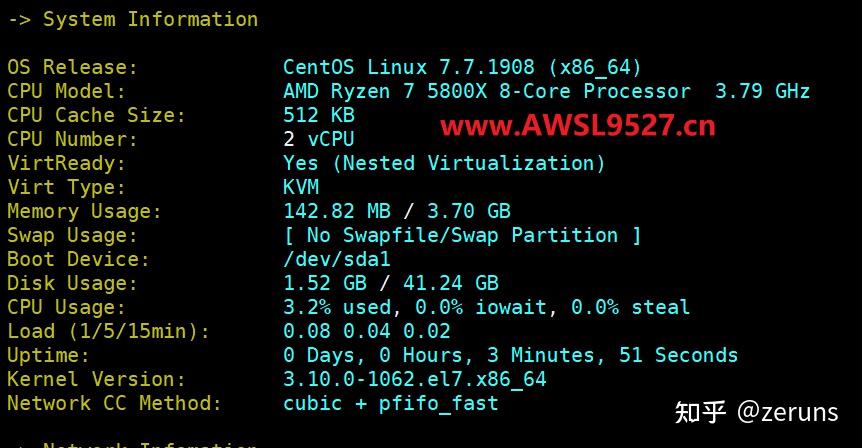This screenshot has height=448, width=862.
Task: Click the Yes (Nested Virtualization) text
Action: point(444,163)
